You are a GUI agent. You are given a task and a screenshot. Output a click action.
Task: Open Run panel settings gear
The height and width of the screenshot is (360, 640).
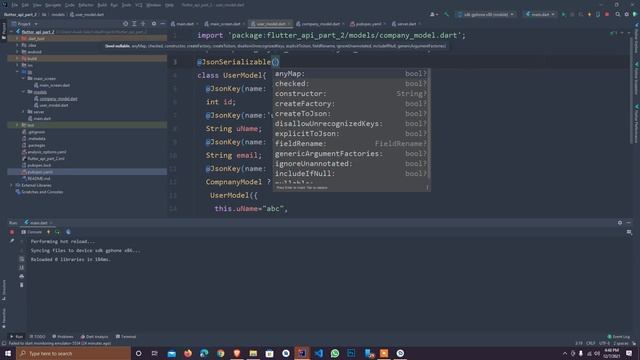620,222
